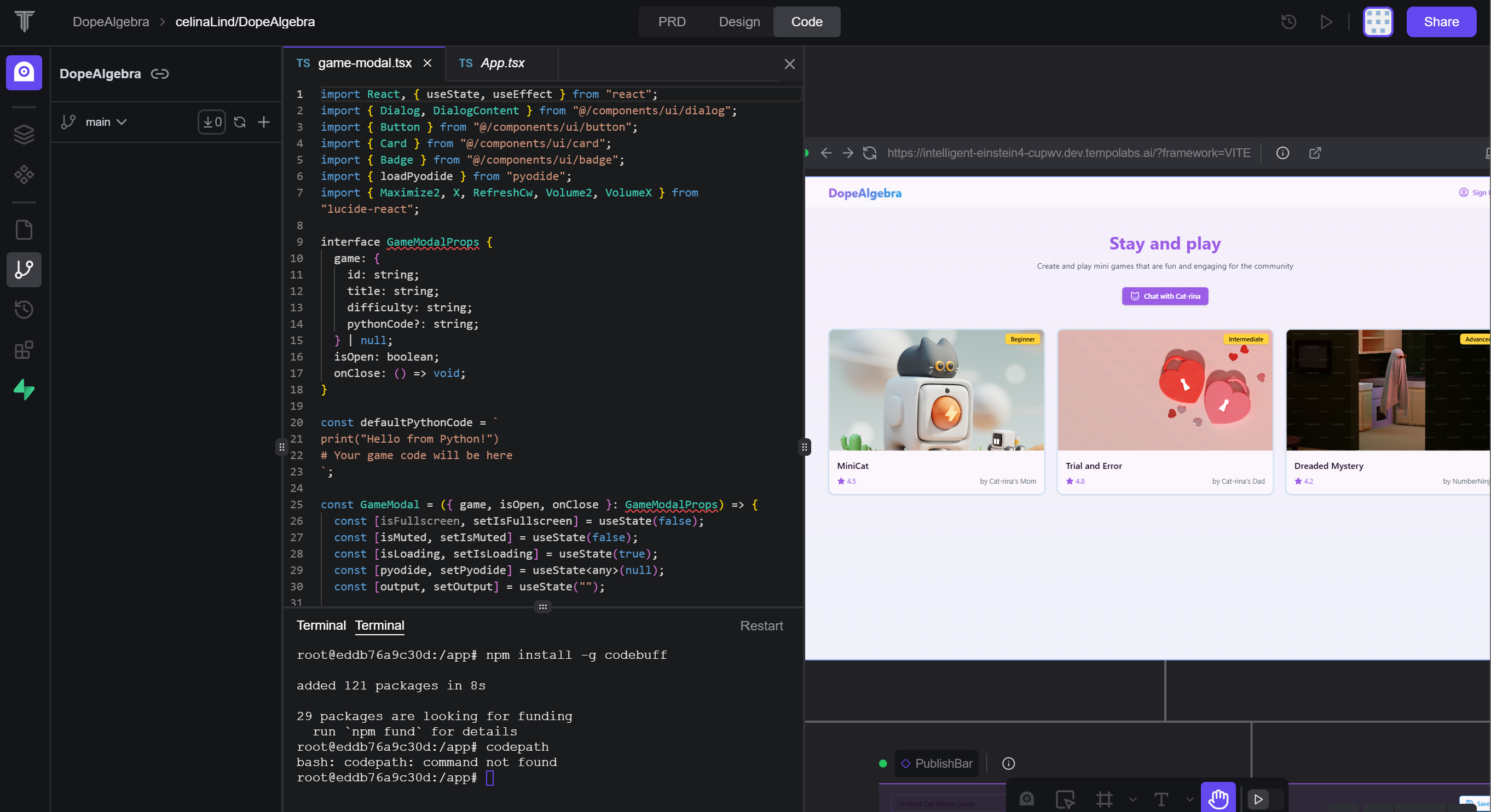Open the layers panel icon
Viewport: 1491px width, 812px height.
(24, 134)
